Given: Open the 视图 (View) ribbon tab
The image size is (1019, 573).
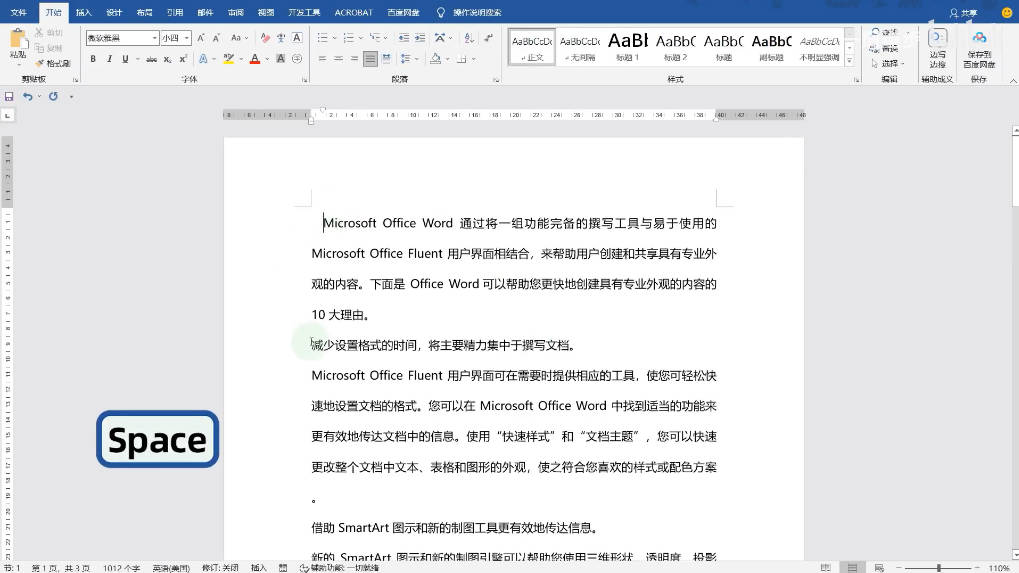Looking at the screenshot, I should tap(265, 13).
